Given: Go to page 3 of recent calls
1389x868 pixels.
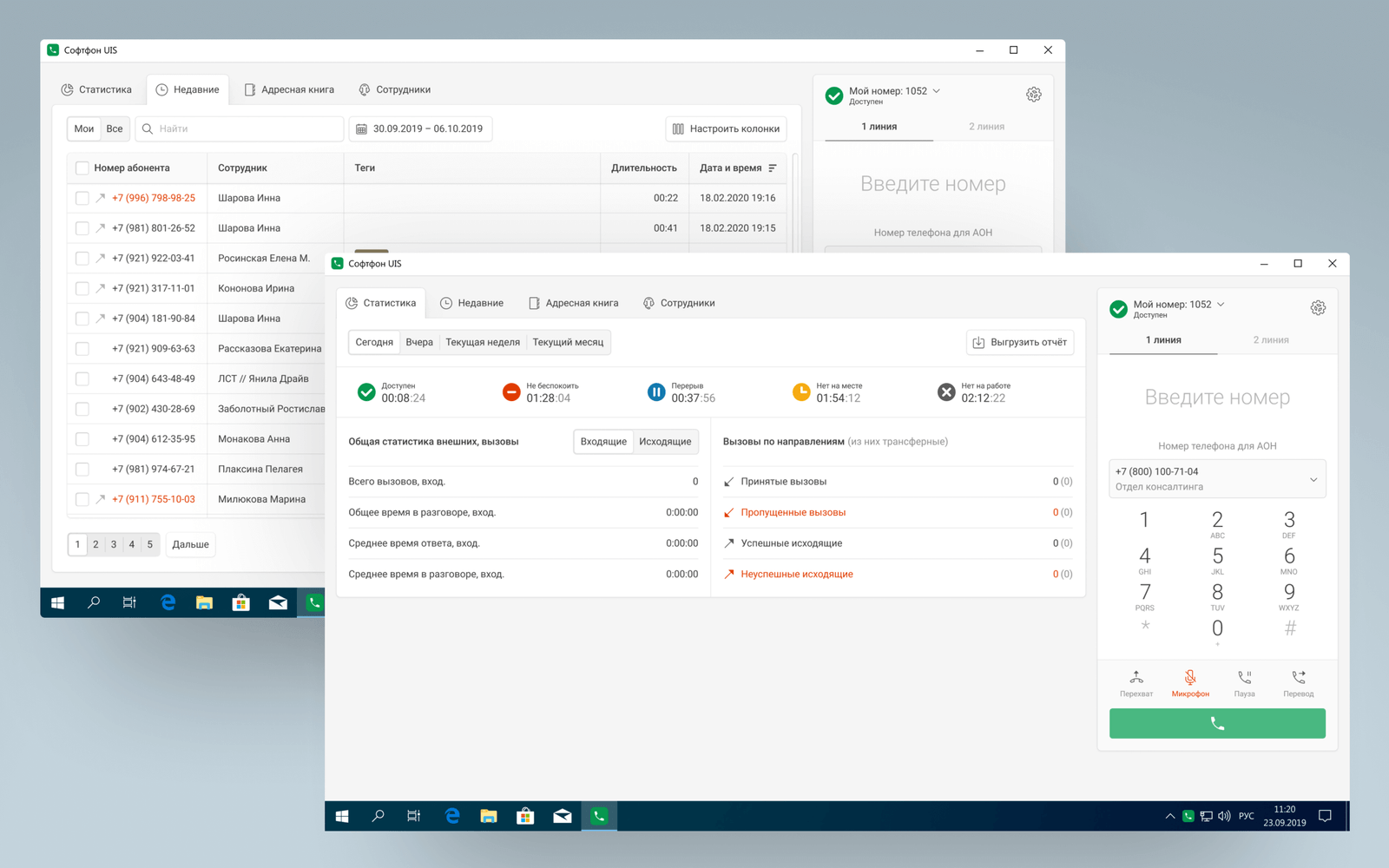Looking at the screenshot, I should tap(114, 544).
